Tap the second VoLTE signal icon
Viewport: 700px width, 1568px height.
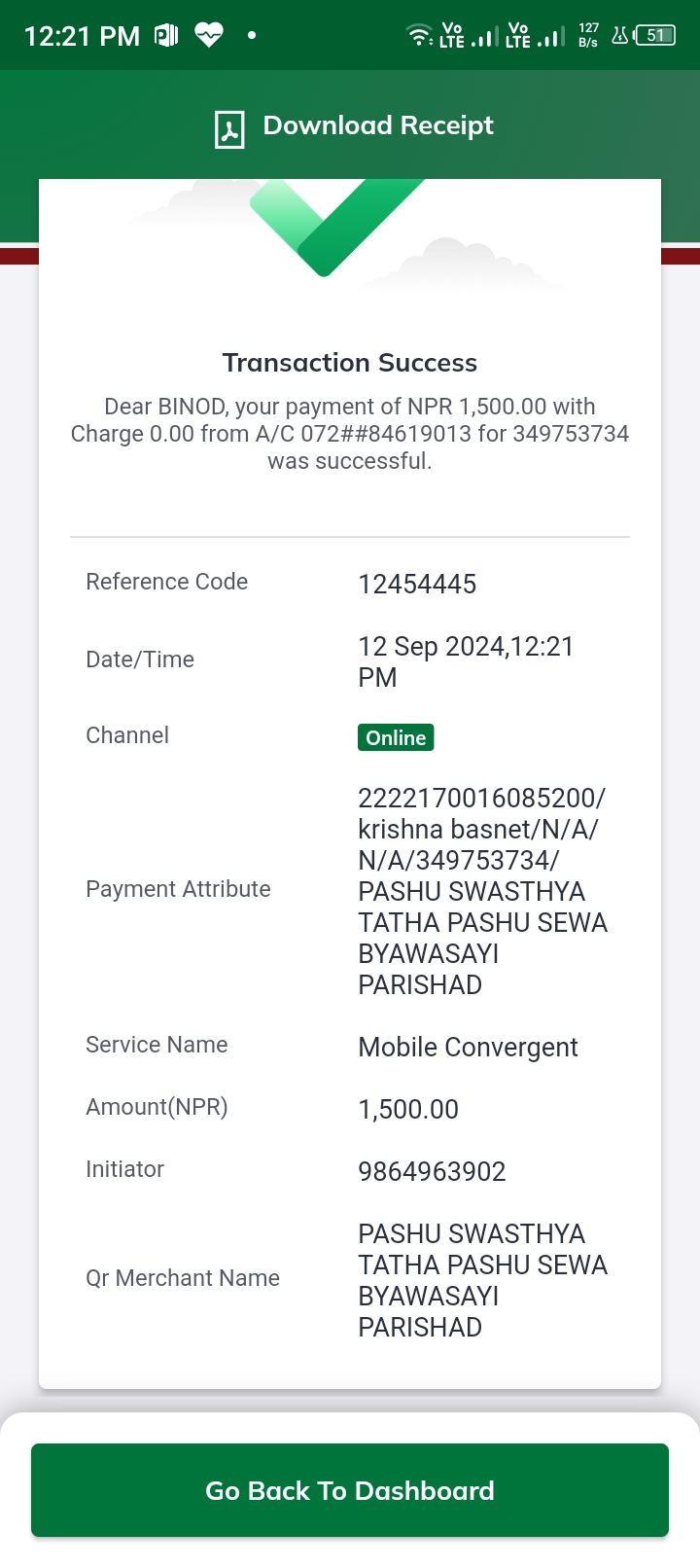535,36
